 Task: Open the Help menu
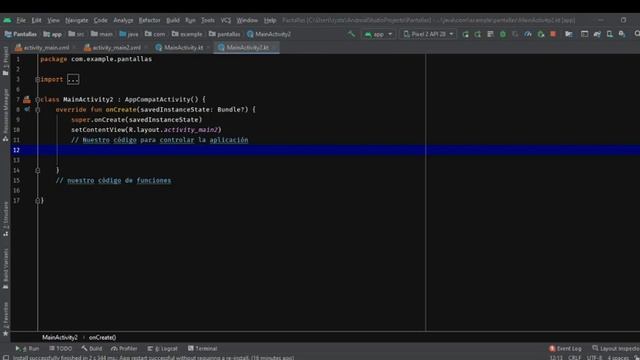tap(270, 20)
